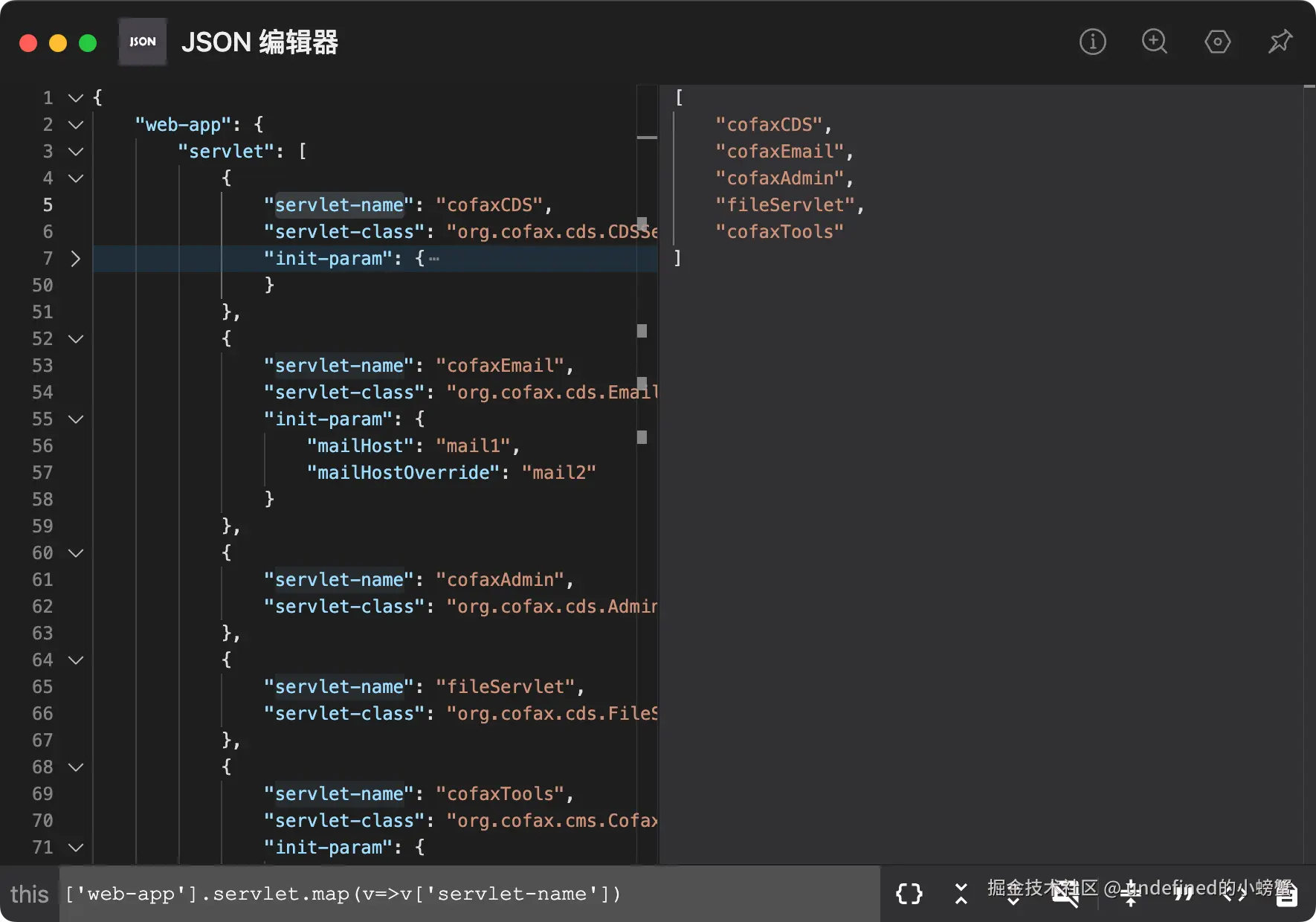
Task: Click the "servlet-class" key on line 6
Action: (x=344, y=231)
